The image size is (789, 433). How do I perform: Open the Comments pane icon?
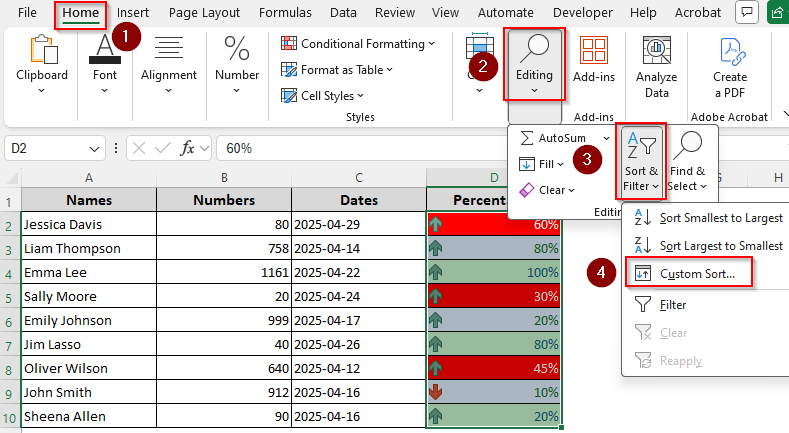(x=747, y=12)
